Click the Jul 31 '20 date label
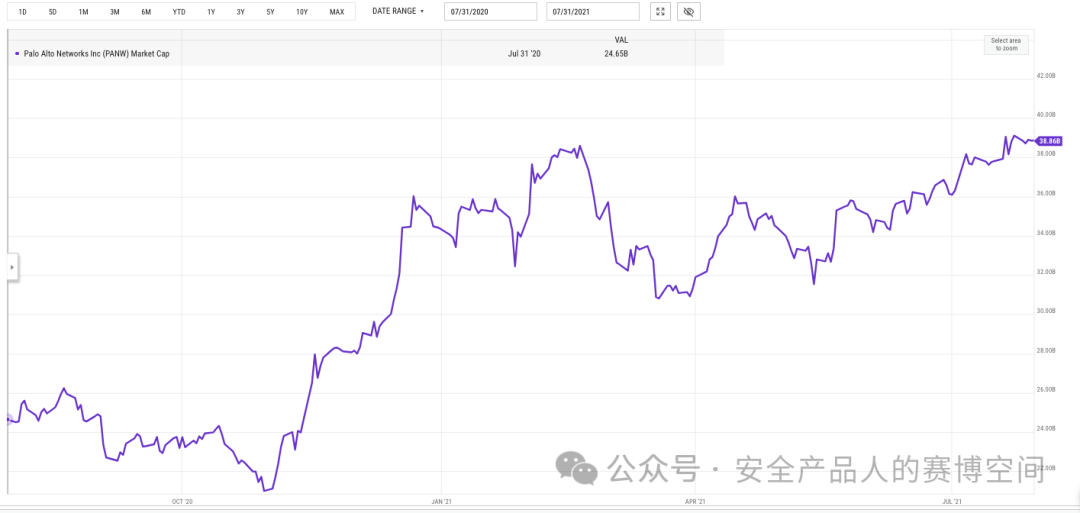1080x513 pixels. [x=523, y=53]
